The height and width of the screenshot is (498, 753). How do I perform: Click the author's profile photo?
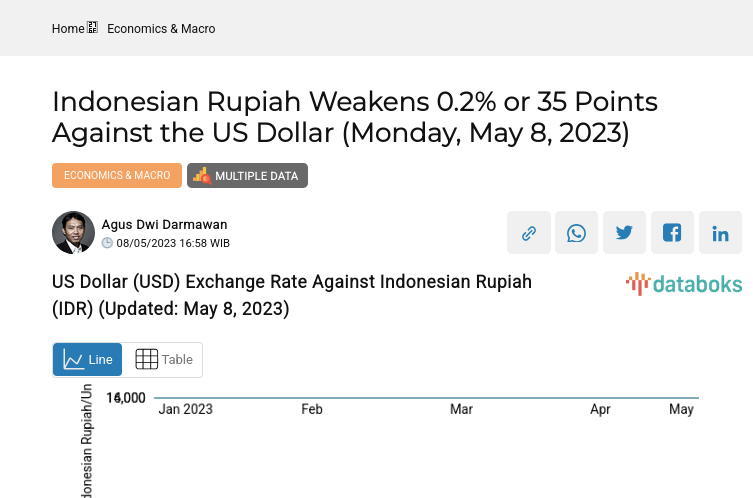[73, 233]
